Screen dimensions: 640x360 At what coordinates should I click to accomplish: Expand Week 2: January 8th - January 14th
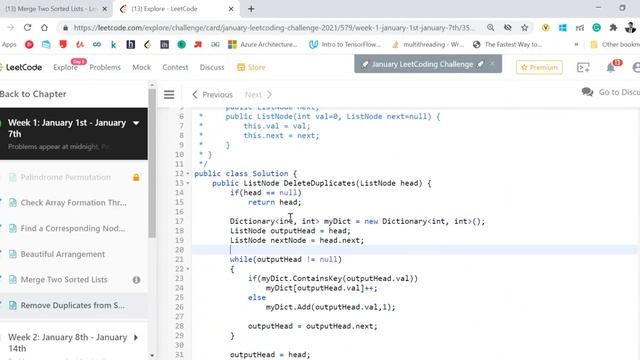tap(136, 338)
